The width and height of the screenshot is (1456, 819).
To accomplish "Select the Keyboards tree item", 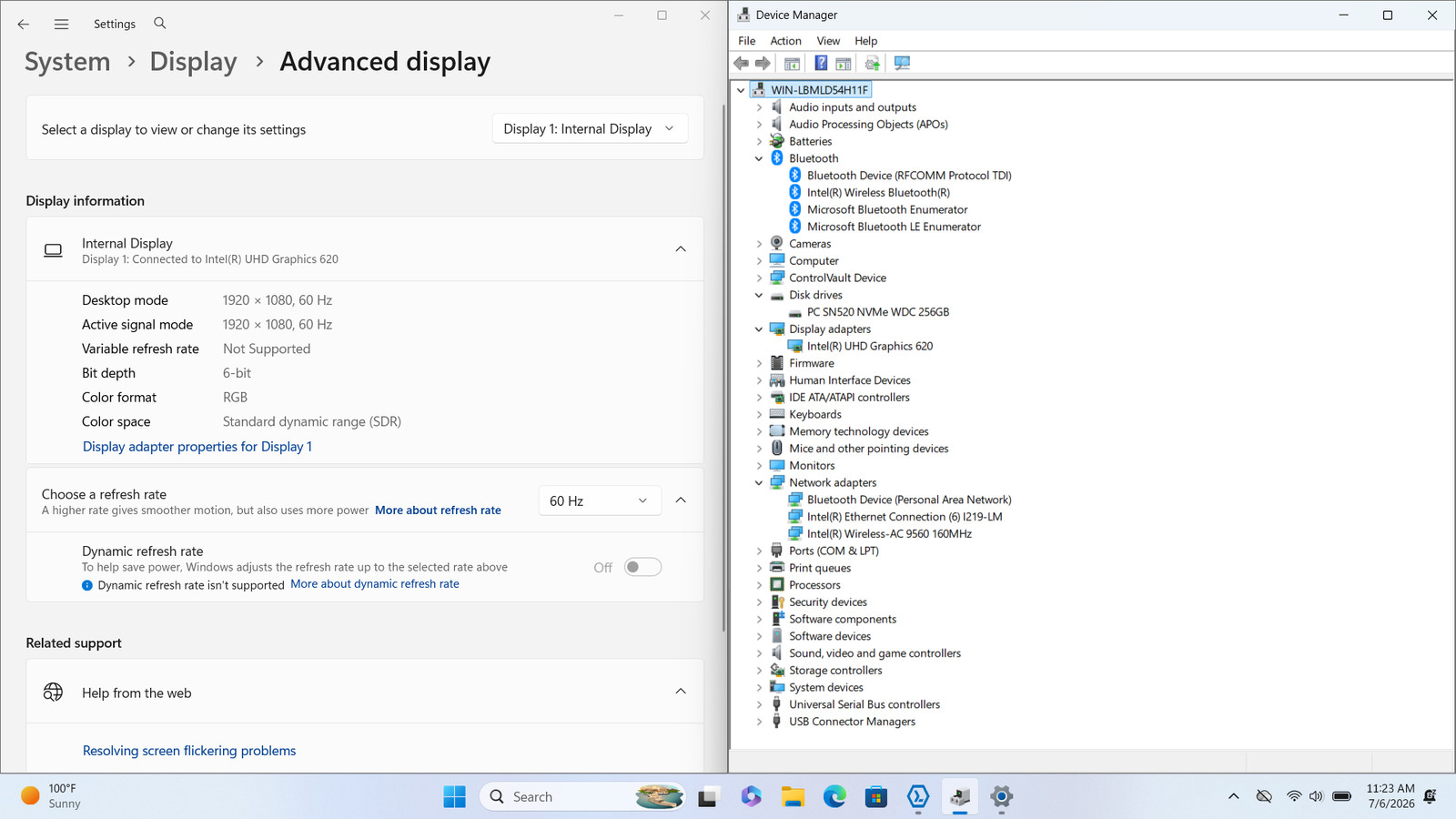I will point(814,414).
